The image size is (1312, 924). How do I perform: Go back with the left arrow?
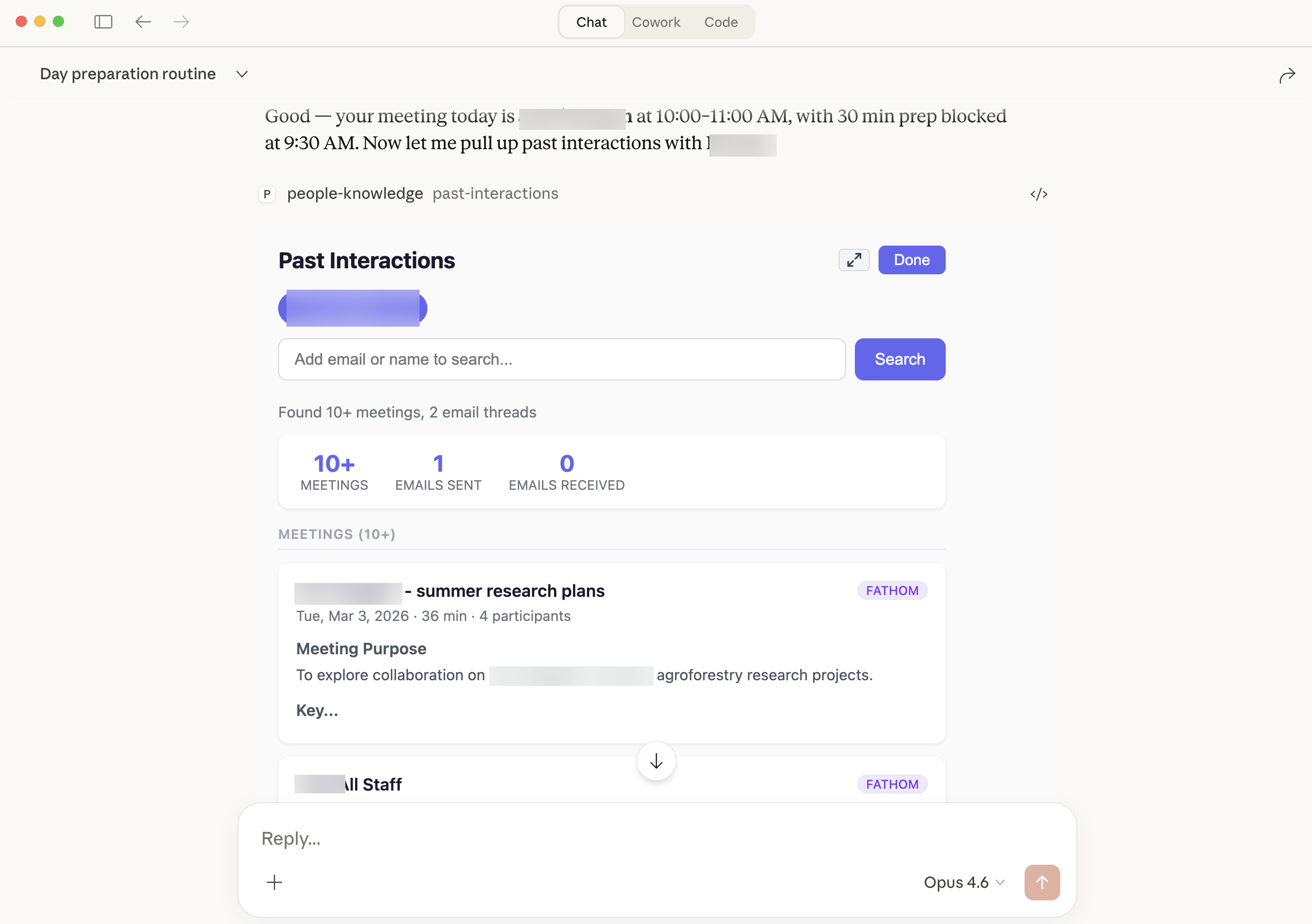(143, 22)
